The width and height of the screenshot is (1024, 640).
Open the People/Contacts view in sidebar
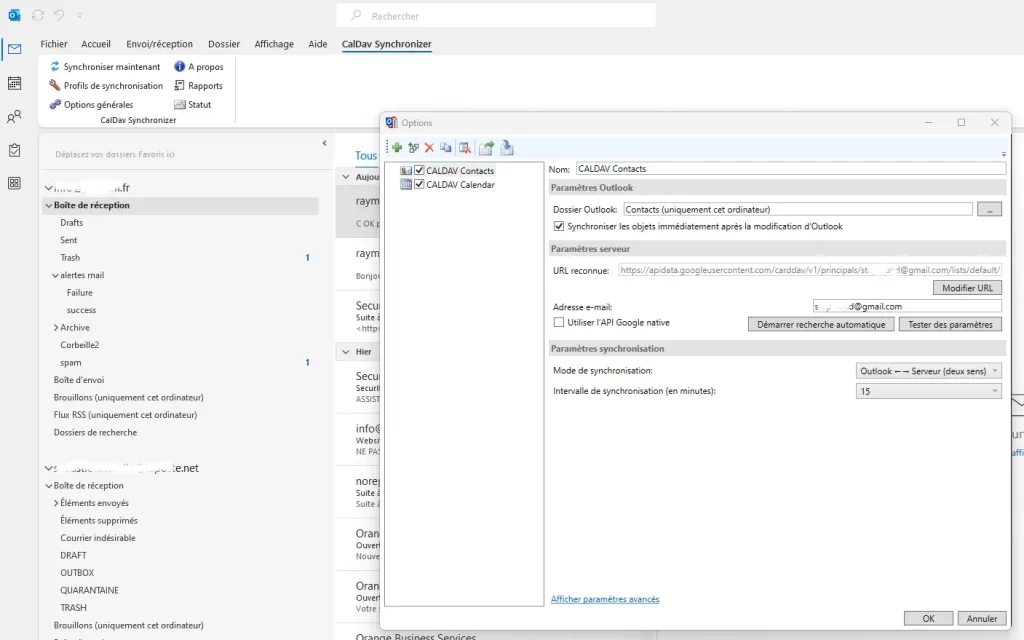(x=14, y=117)
